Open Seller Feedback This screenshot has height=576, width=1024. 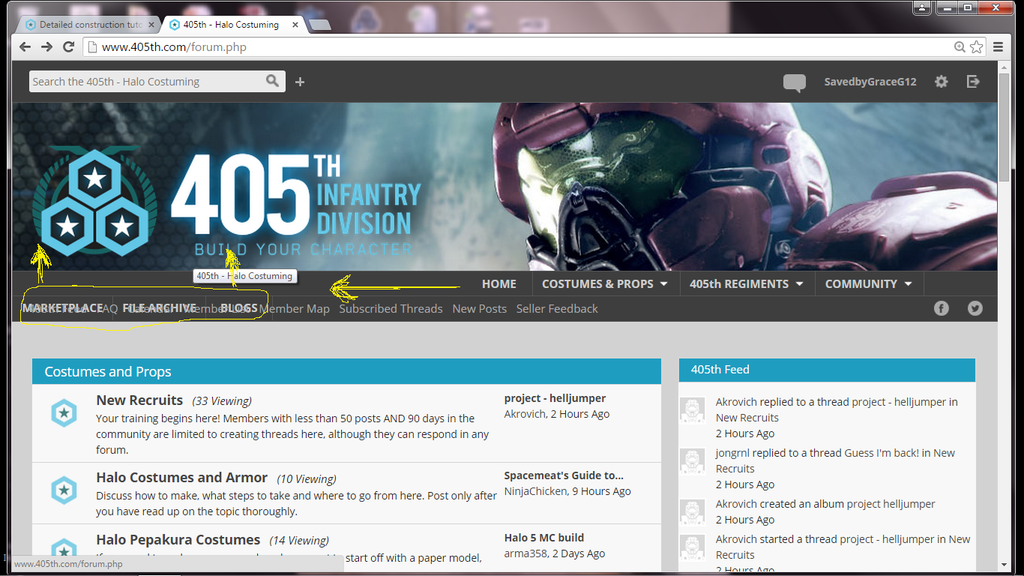tap(557, 309)
